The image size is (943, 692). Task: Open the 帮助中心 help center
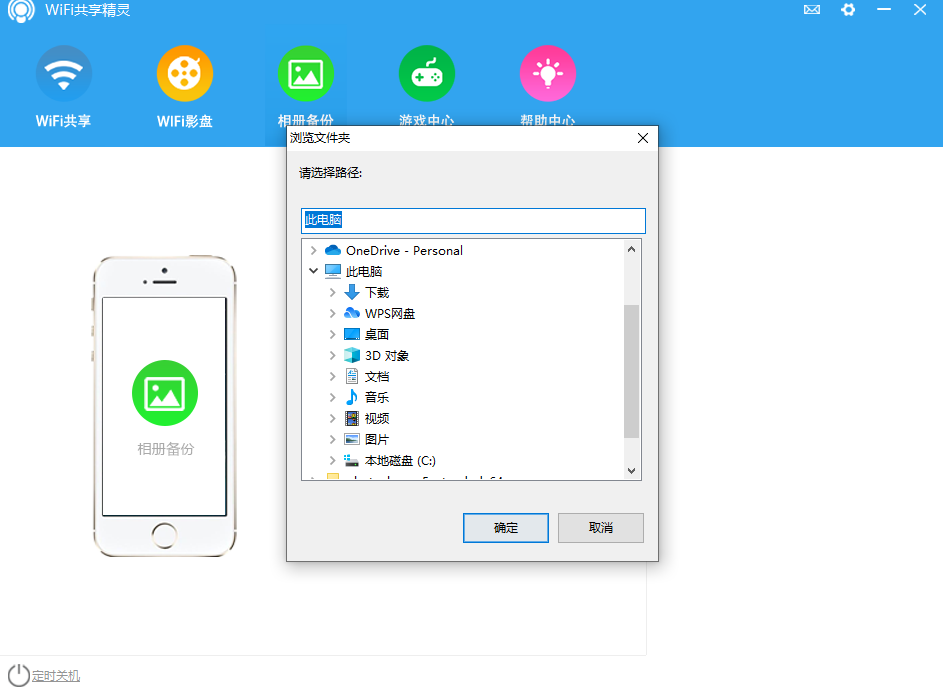pyautogui.click(x=547, y=73)
